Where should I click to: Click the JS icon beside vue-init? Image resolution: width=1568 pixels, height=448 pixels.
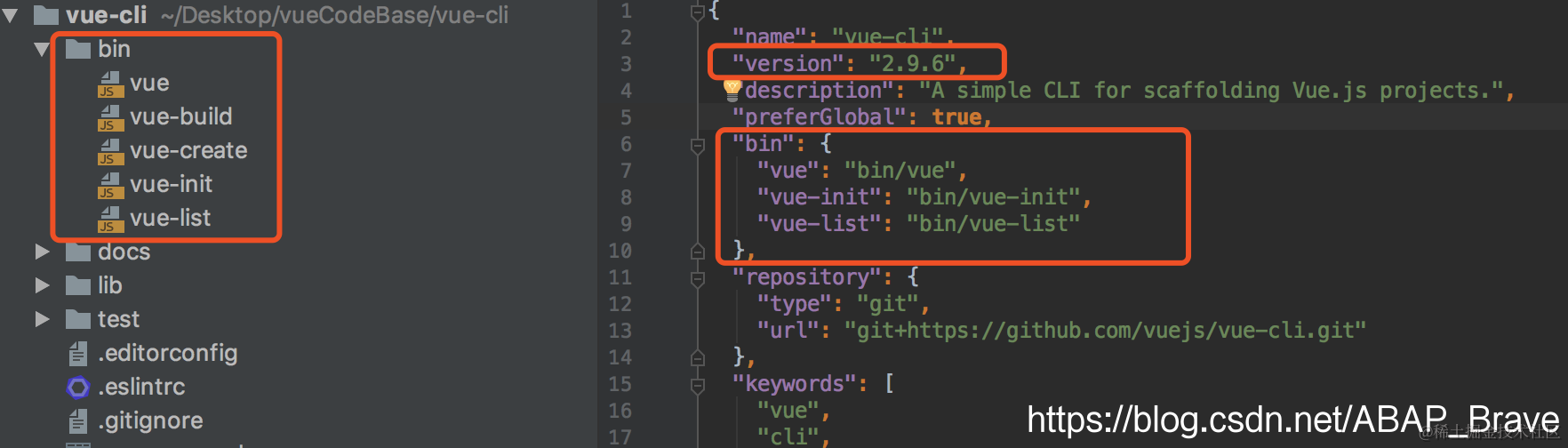[110, 185]
